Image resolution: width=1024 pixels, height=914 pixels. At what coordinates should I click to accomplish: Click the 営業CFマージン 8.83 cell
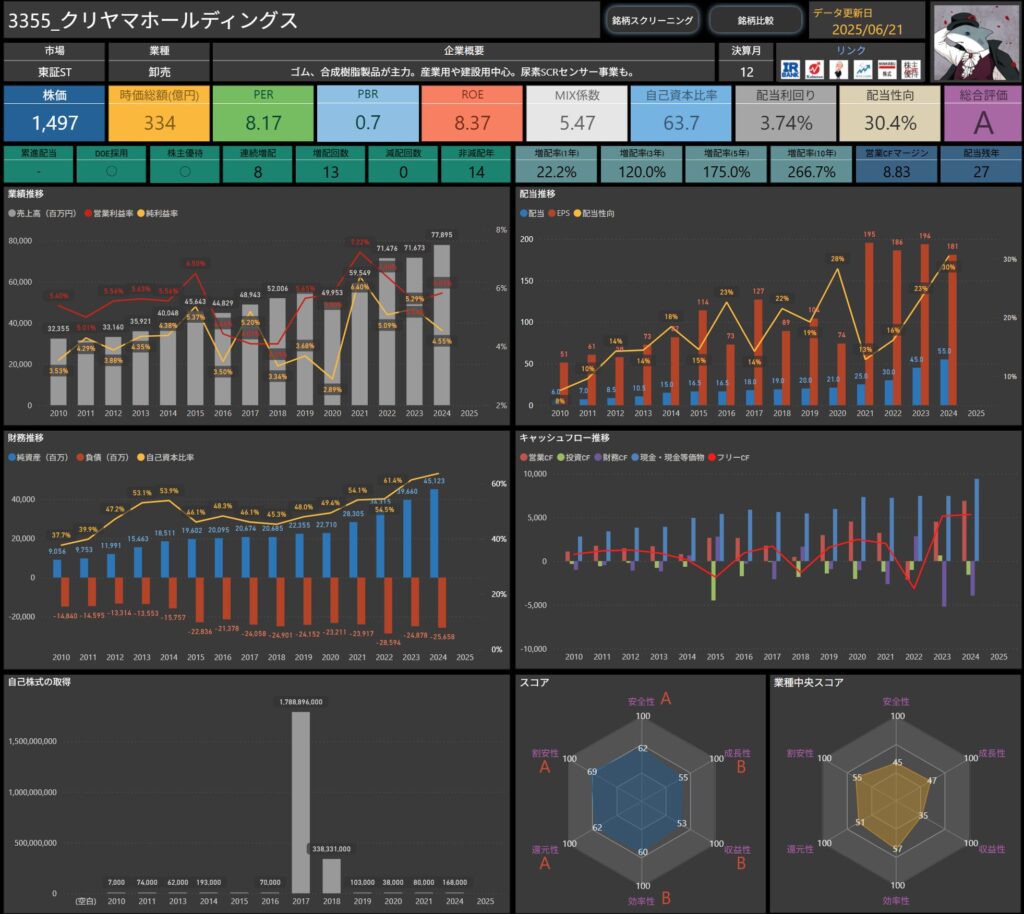tap(896, 164)
